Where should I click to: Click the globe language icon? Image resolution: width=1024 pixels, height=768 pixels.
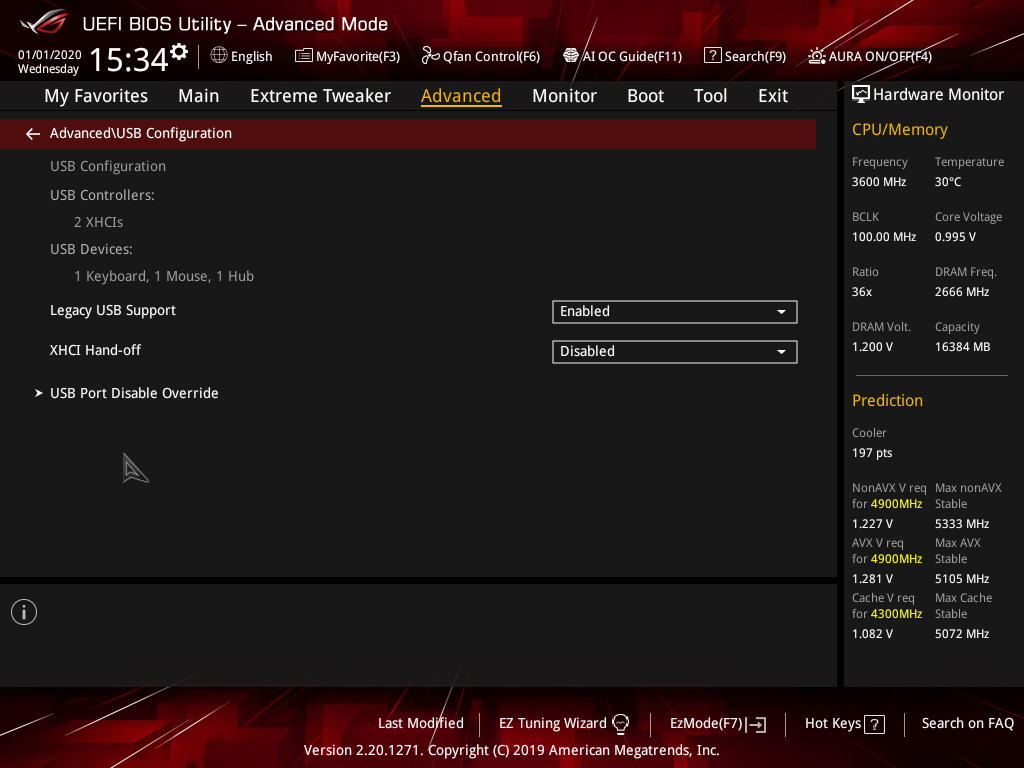[219, 56]
